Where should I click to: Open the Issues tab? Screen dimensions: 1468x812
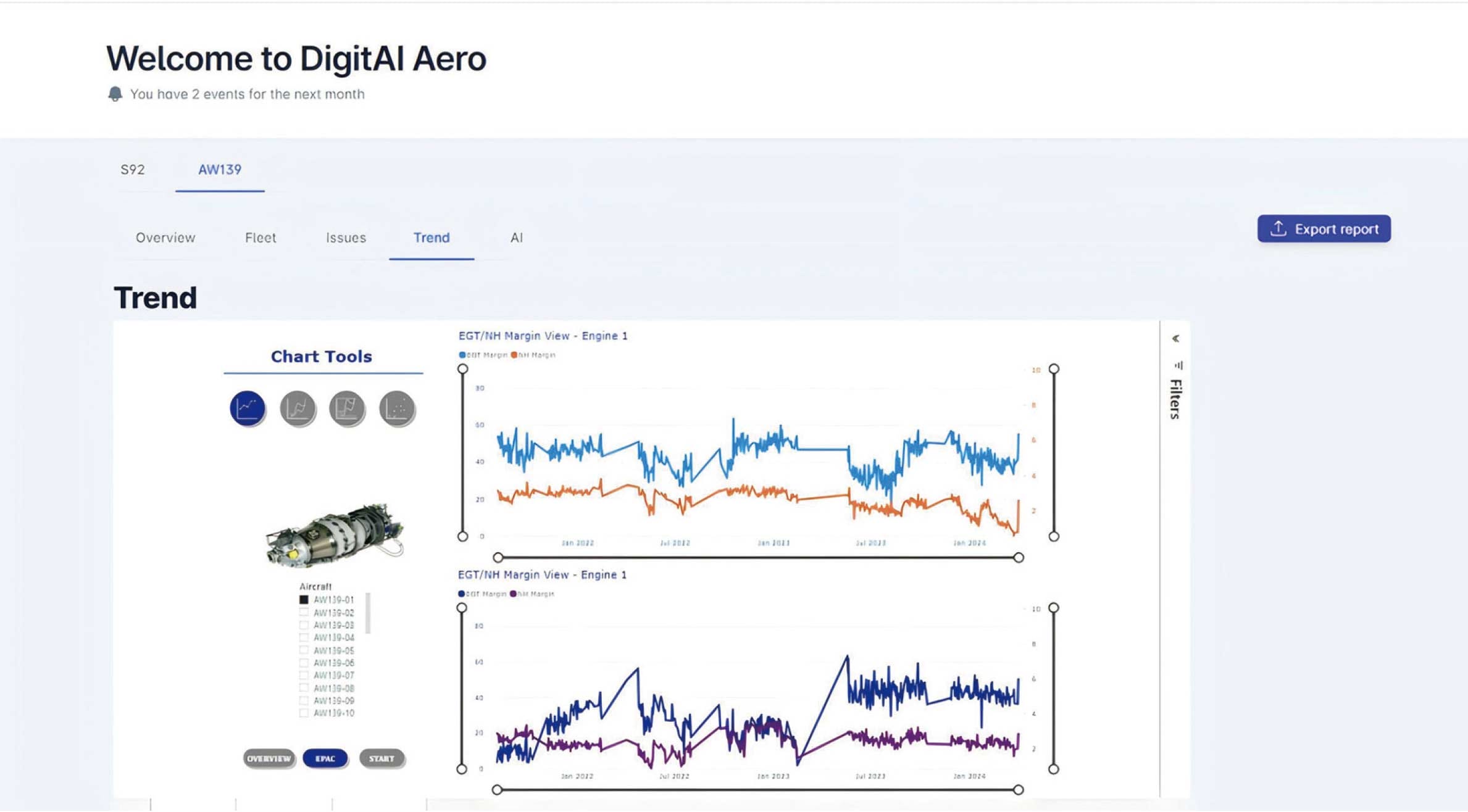pyautogui.click(x=346, y=238)
